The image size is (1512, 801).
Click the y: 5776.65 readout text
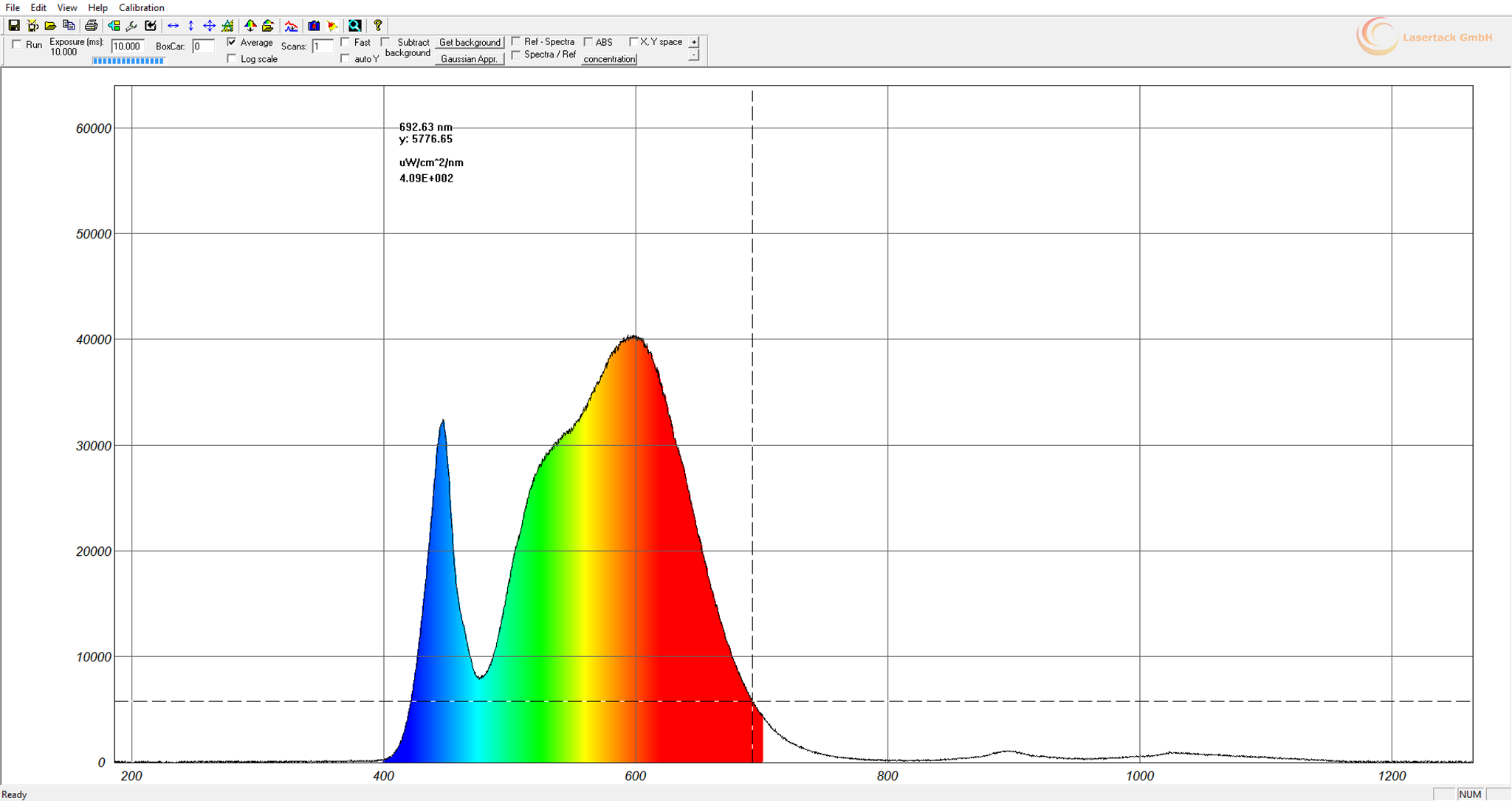(425, 139)
